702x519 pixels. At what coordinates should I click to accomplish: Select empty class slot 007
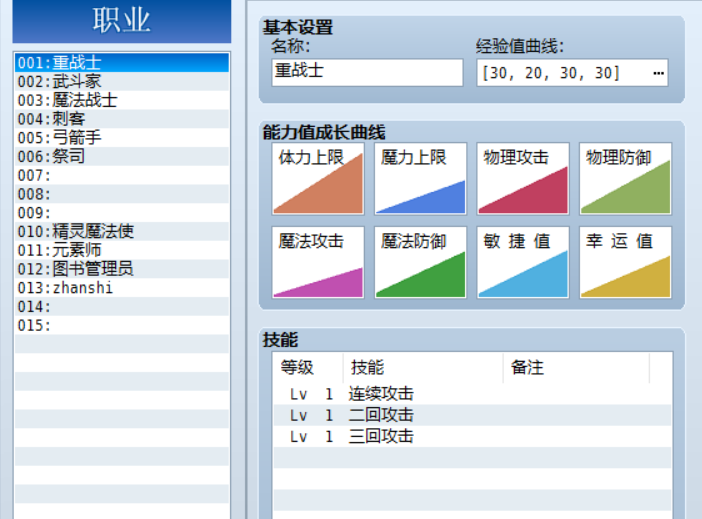point(122,176)
